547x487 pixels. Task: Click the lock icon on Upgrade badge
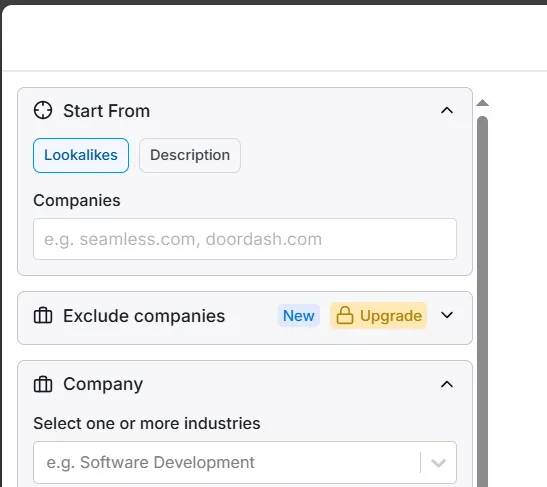tap(345, 315)
